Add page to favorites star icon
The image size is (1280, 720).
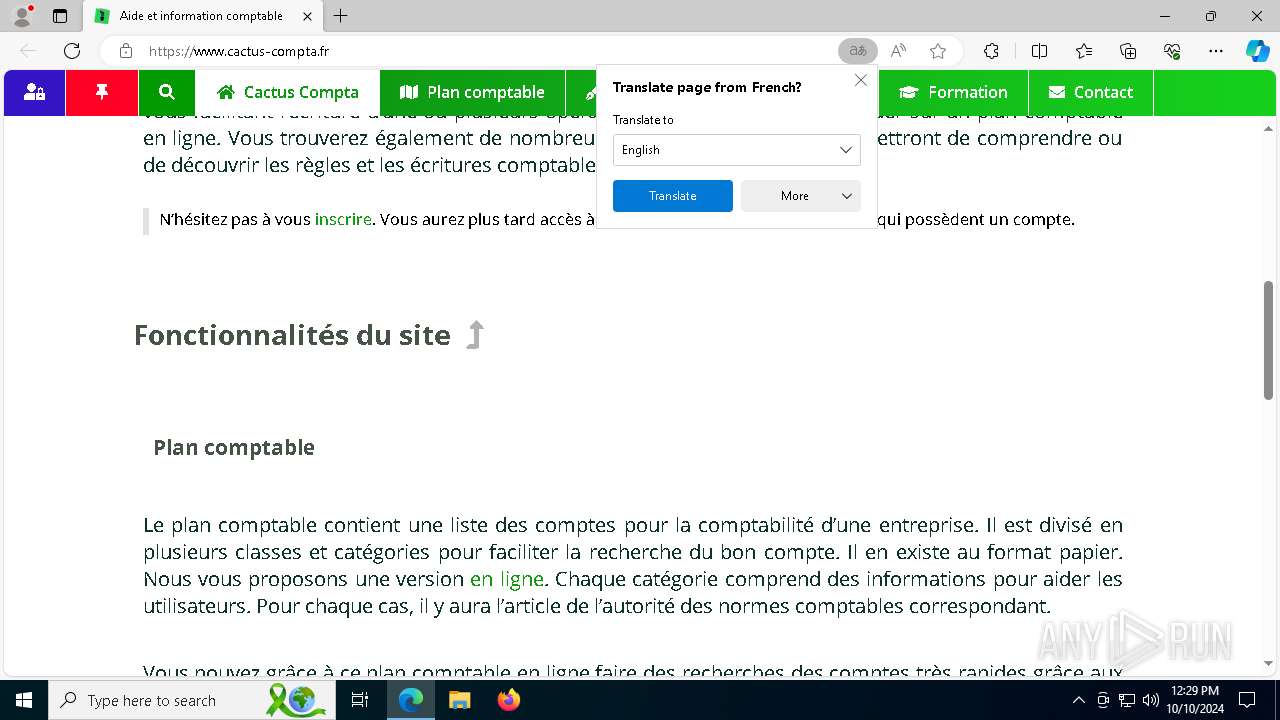(x=937, y=51)
